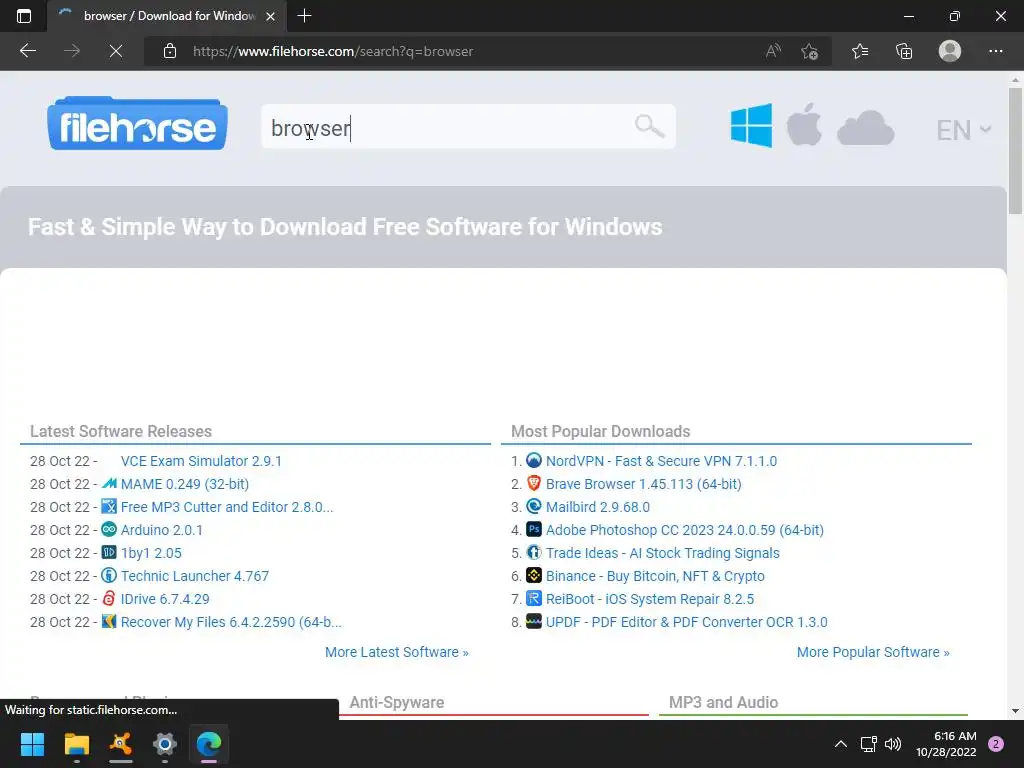Open Free MP3 Cutter and Editor link
The image size is (1024, 768).
tap(227, 507)
